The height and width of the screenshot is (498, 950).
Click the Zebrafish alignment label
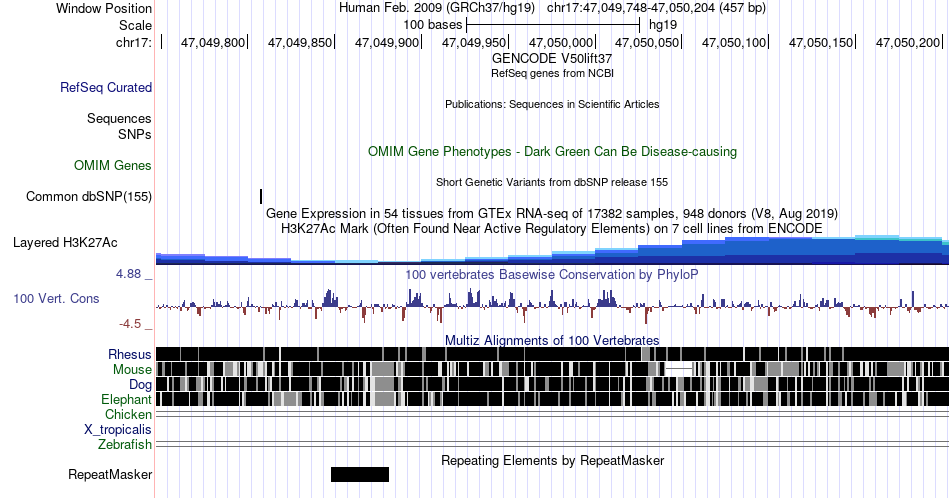coord(125,445)
